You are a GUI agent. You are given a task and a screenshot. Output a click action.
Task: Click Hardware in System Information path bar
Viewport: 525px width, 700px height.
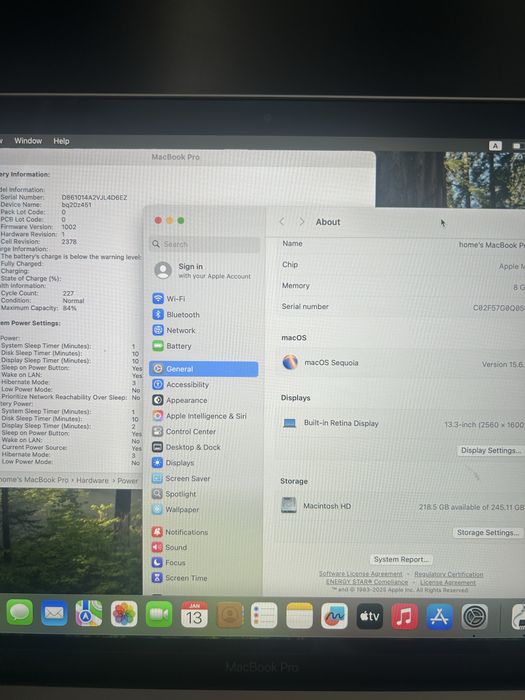92,480
